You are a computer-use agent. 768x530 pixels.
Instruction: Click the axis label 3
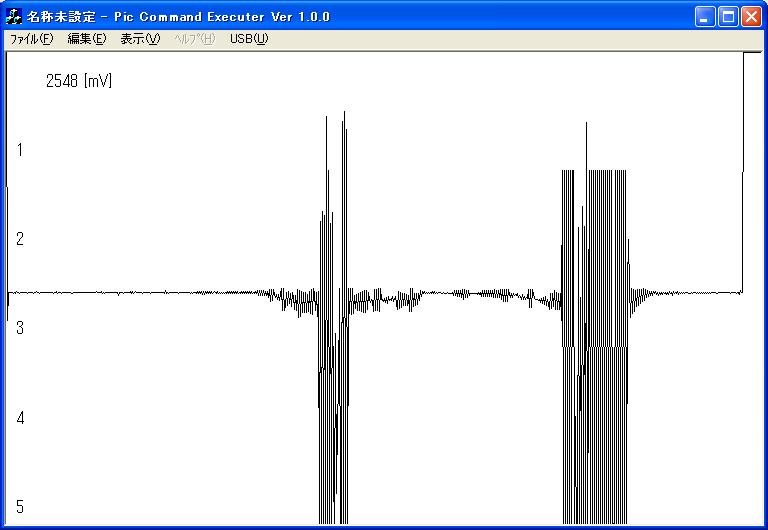pos(20,328)
